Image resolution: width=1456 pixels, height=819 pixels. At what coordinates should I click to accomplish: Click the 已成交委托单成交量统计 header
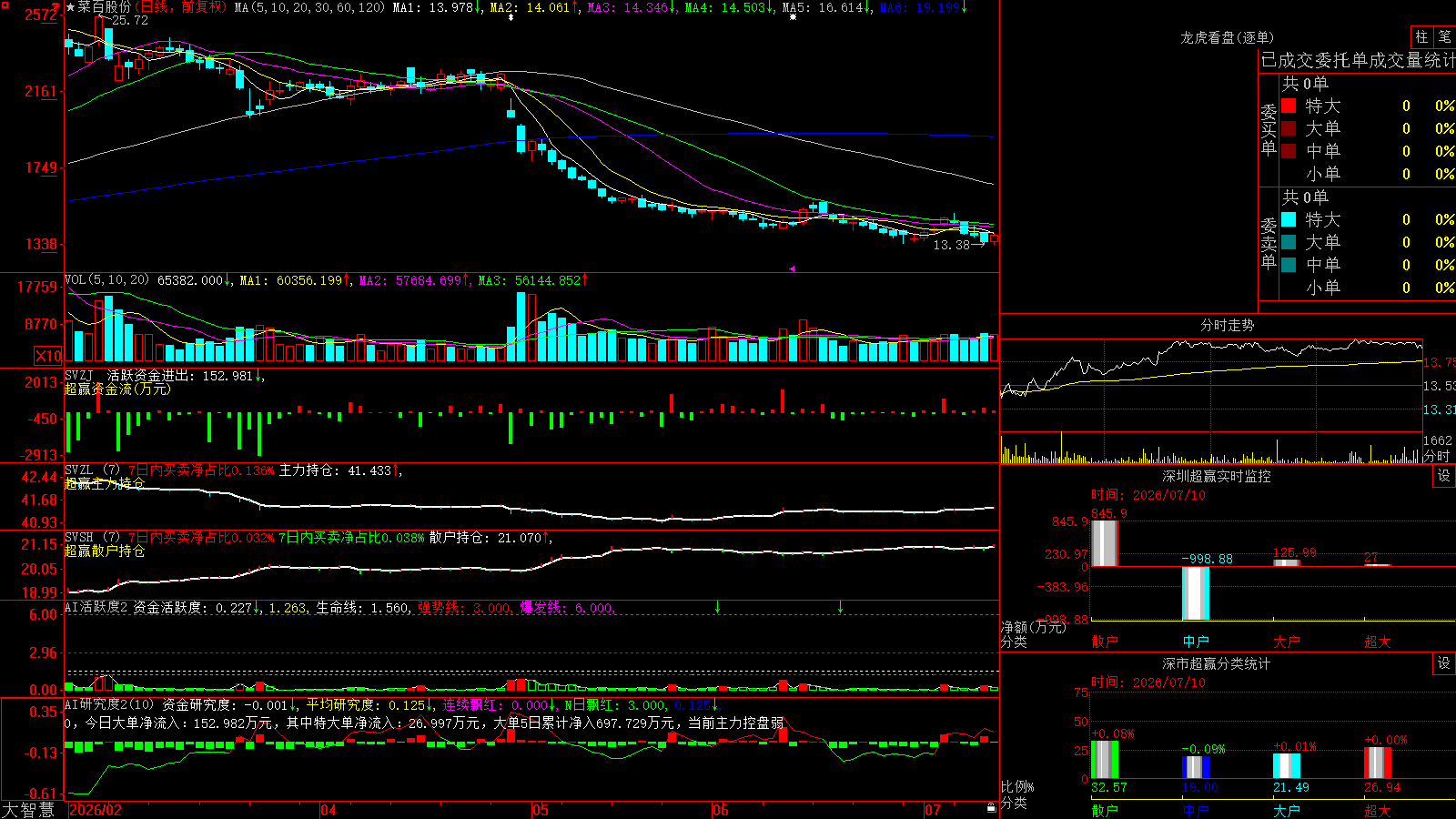pos(1358,60)
